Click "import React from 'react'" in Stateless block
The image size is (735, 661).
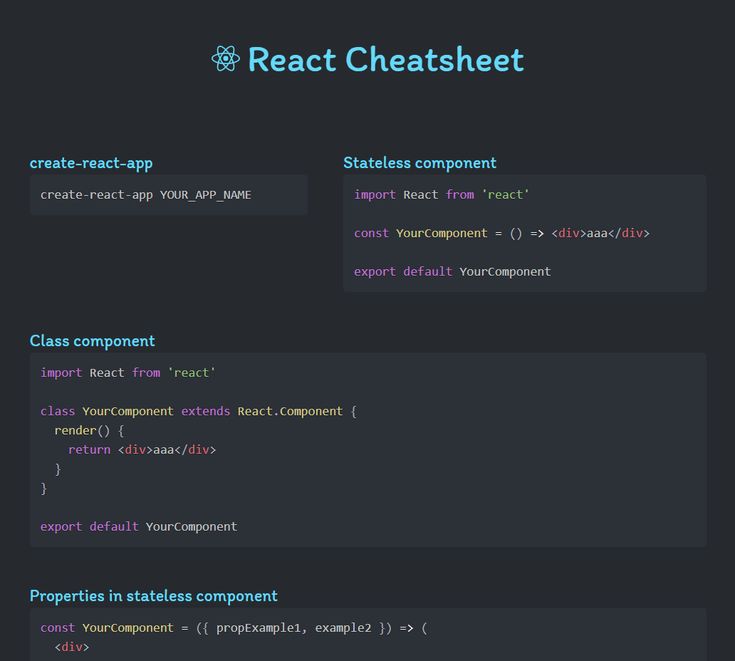[442, 195]
